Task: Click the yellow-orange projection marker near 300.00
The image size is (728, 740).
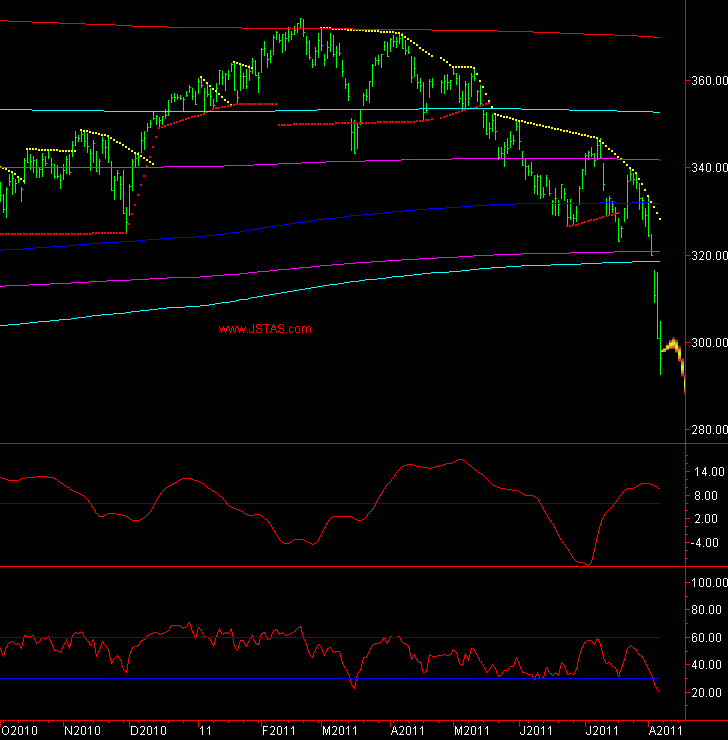Action: click(673, 346)
